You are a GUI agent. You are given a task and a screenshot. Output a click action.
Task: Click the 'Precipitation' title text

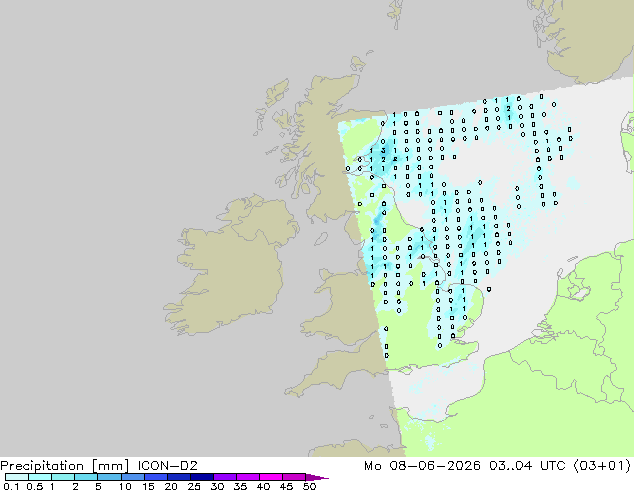pyautogui.click(x=42, y=466)
